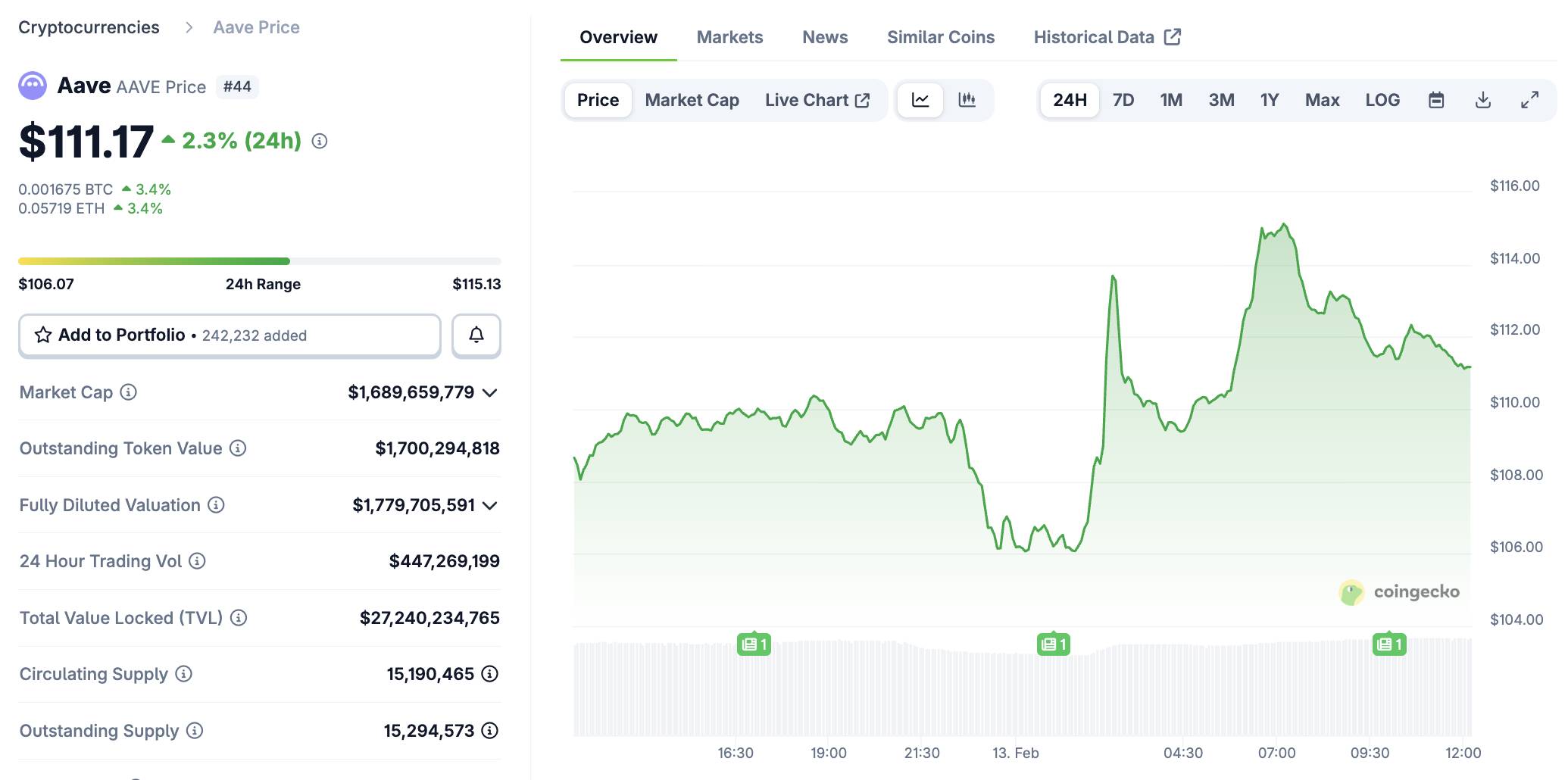Screen dimensions: 1568x780
Task: Go to Cryptocurrencies breadcrumb link
Action: coord(89,27)
